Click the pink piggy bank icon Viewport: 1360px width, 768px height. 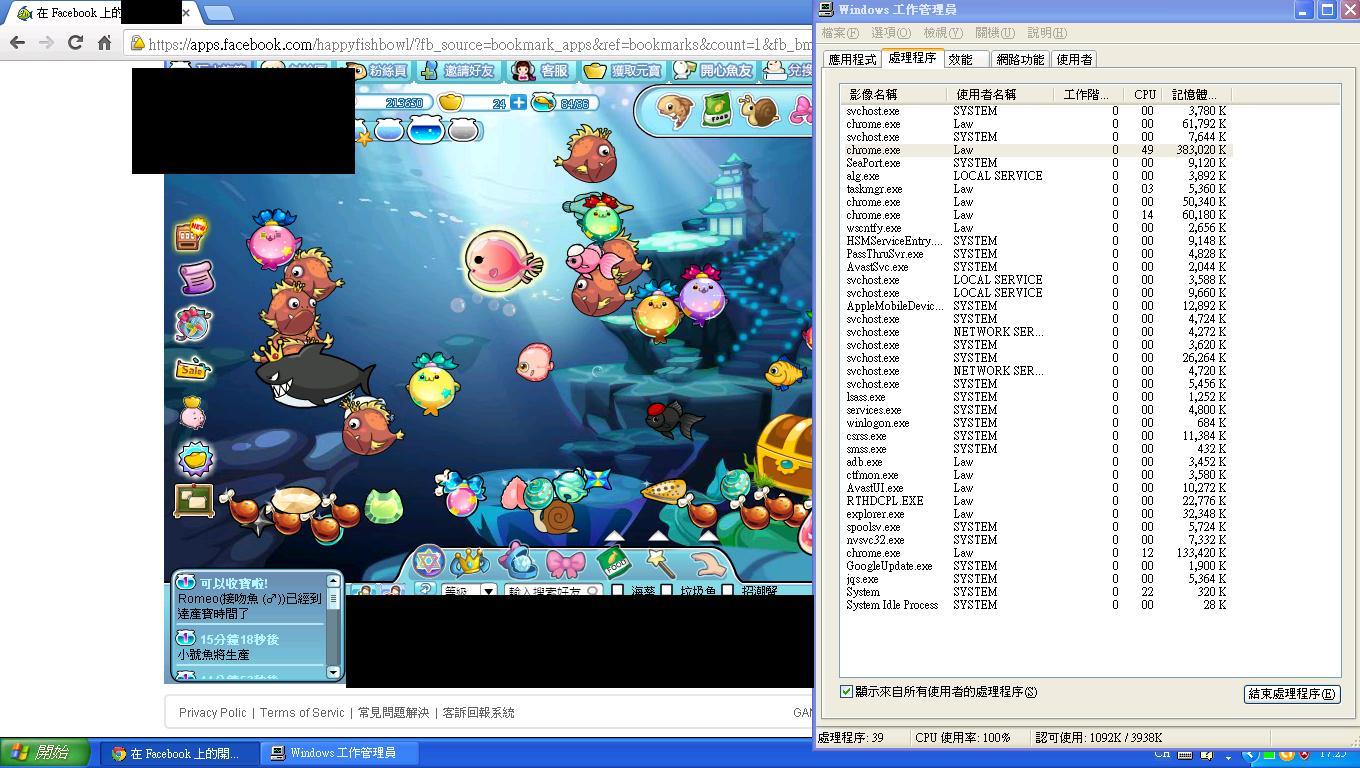[x=192, y=412]
